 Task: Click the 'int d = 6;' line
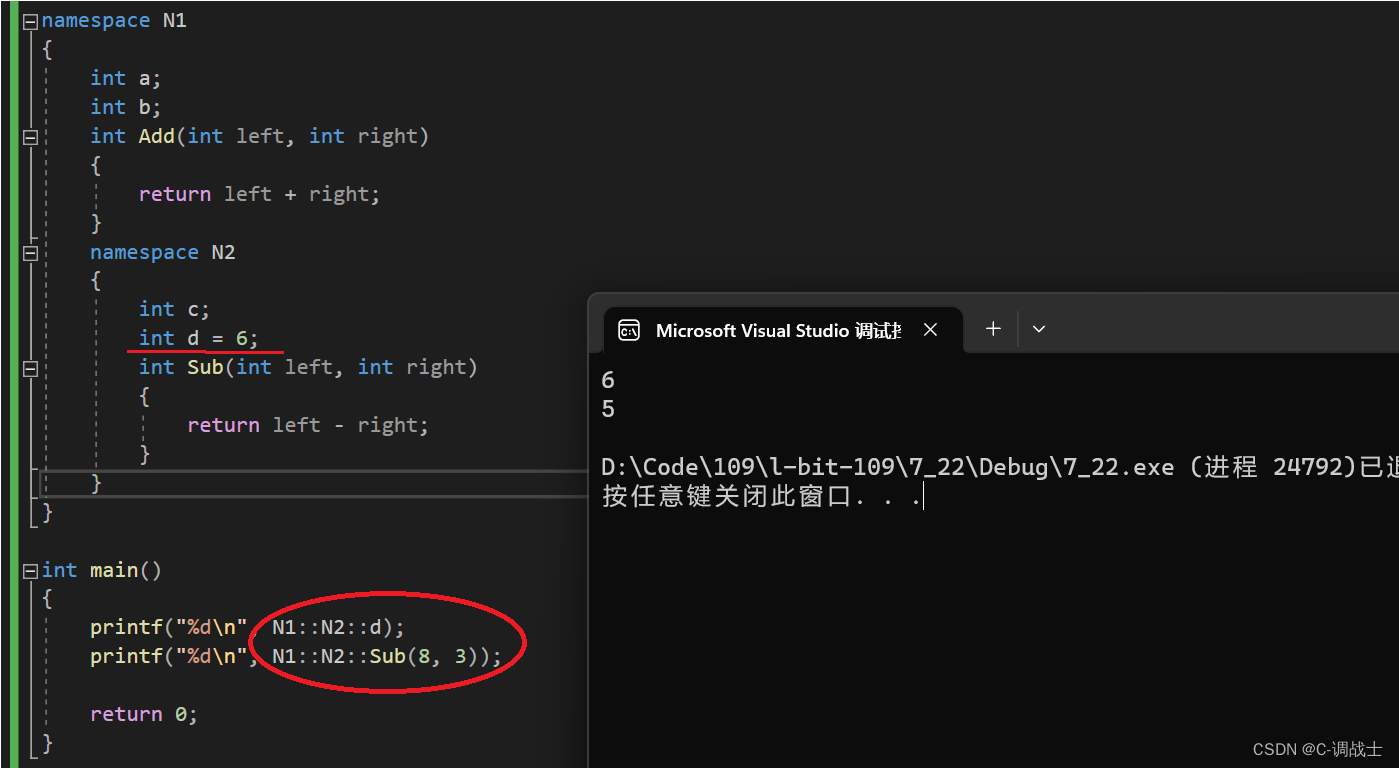[198, 339]
